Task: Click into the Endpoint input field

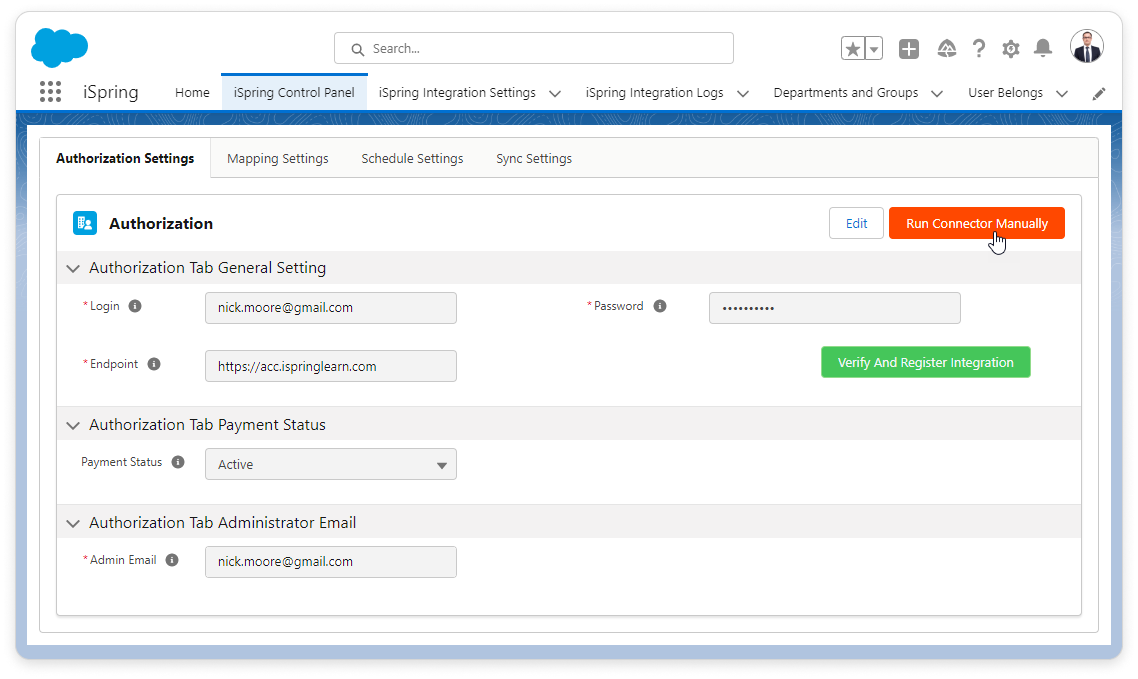Action: pos(330,366)
